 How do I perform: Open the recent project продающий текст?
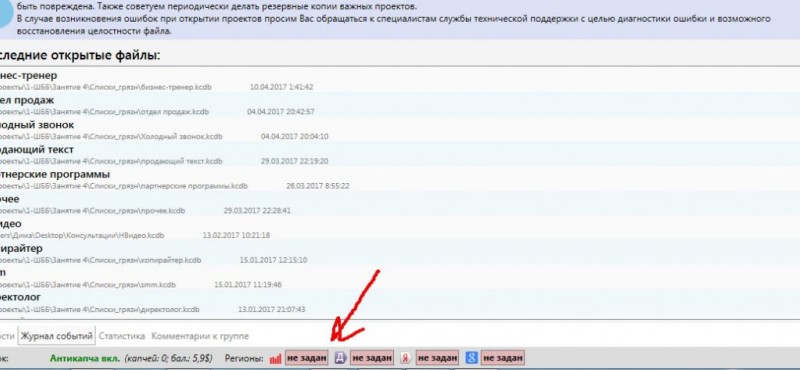click(x=37, y=150)
